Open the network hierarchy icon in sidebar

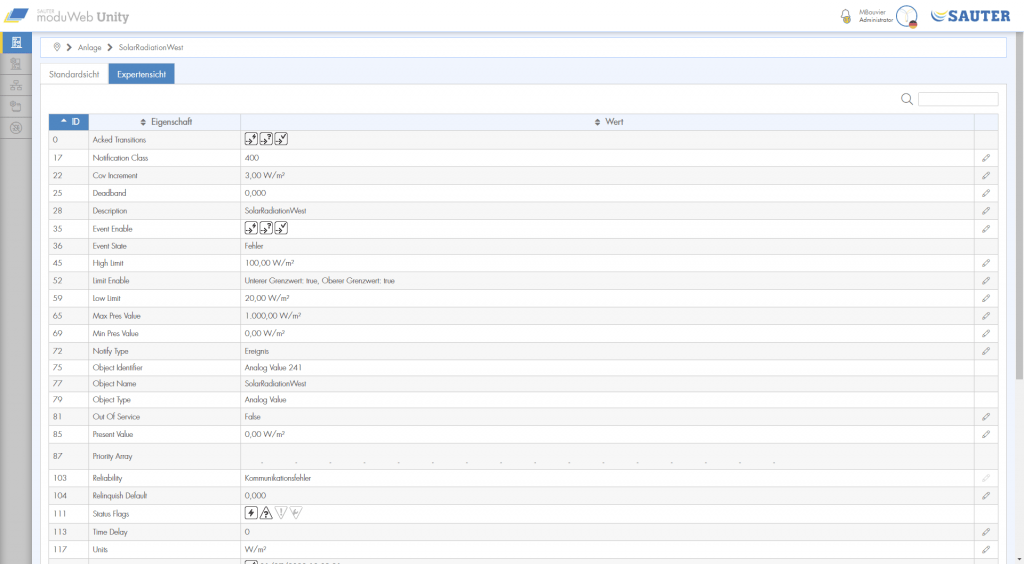pos(15,85)
